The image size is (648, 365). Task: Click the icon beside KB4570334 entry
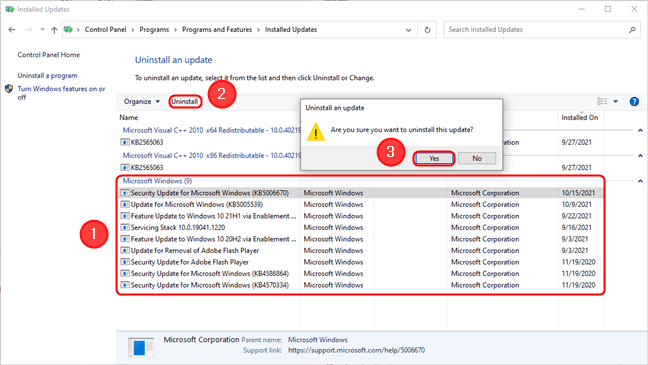pos(125,285)
